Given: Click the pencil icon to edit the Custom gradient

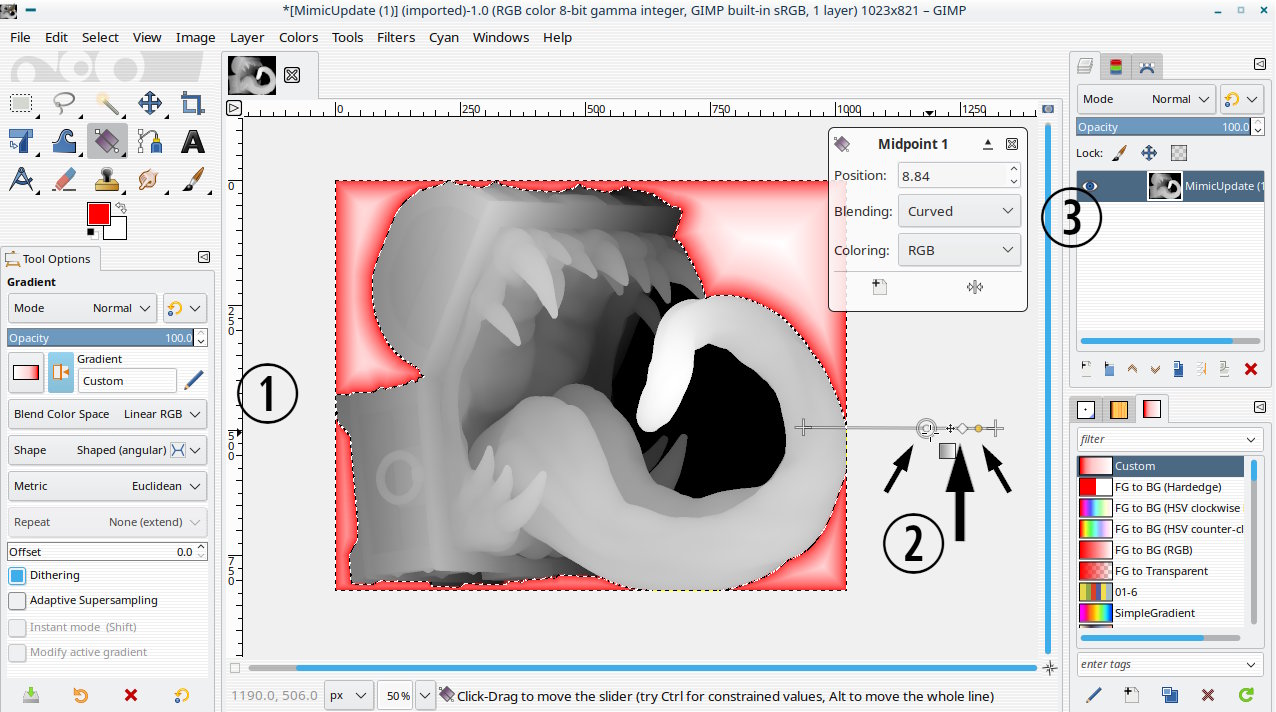Looking at the screenshot, I should [x=194, y=379].
